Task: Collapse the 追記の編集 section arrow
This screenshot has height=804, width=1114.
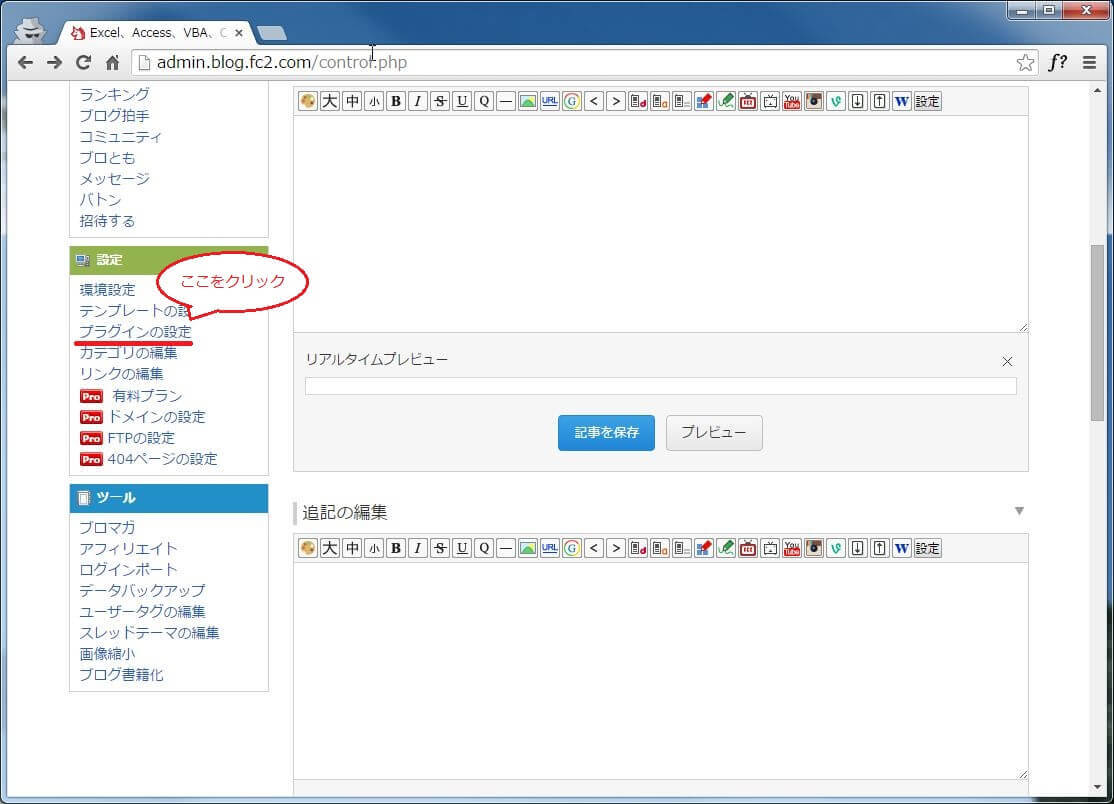Action: point(1019,511)
